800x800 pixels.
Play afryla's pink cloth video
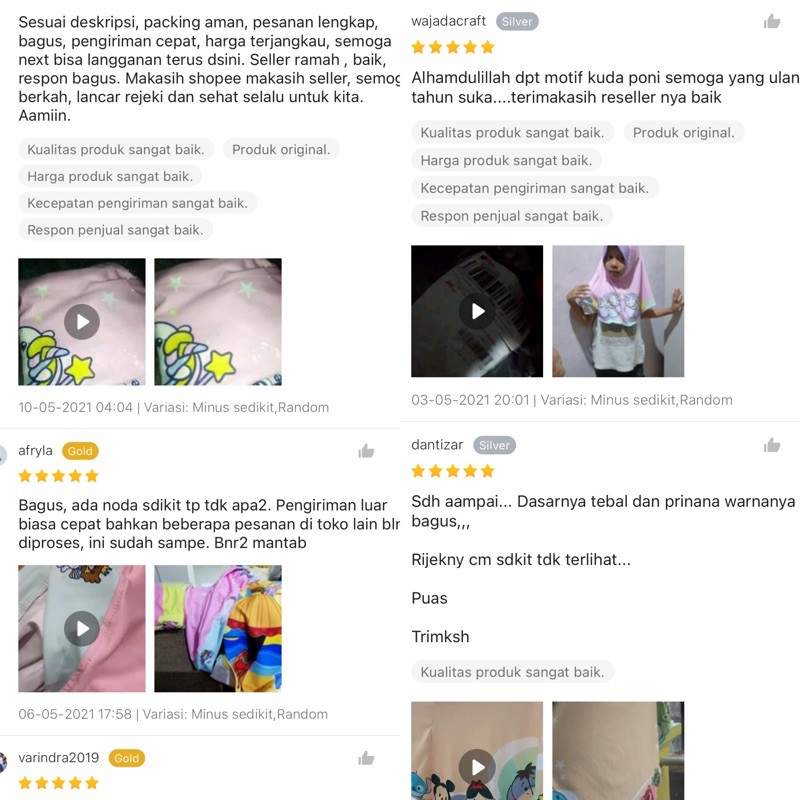point(82,629)
